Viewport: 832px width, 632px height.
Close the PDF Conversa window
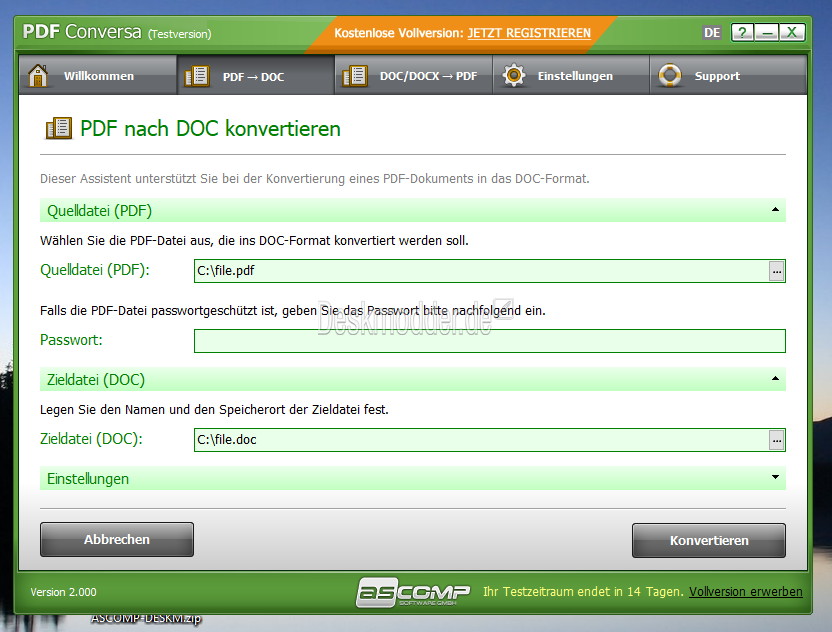pyautogui.click(x=792, y=32)
